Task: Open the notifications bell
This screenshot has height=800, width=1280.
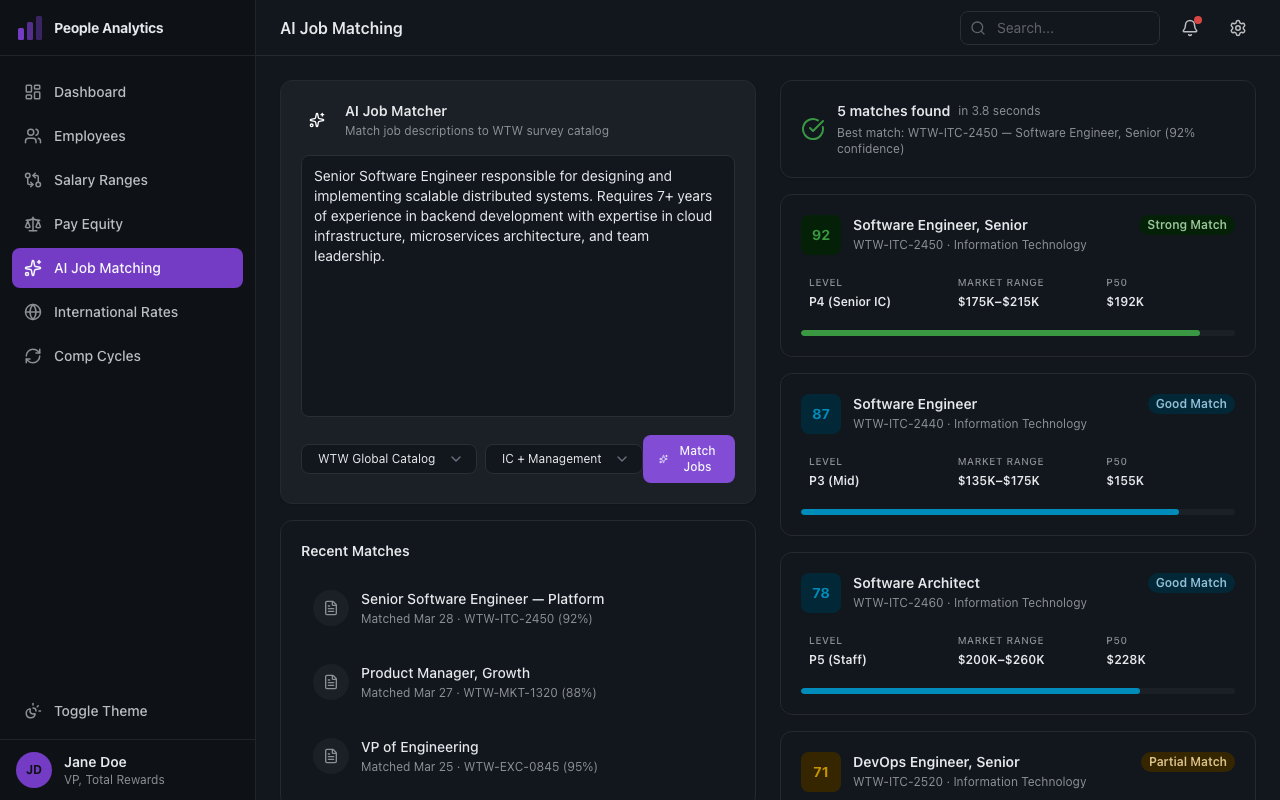Action: click(1189, 28)
